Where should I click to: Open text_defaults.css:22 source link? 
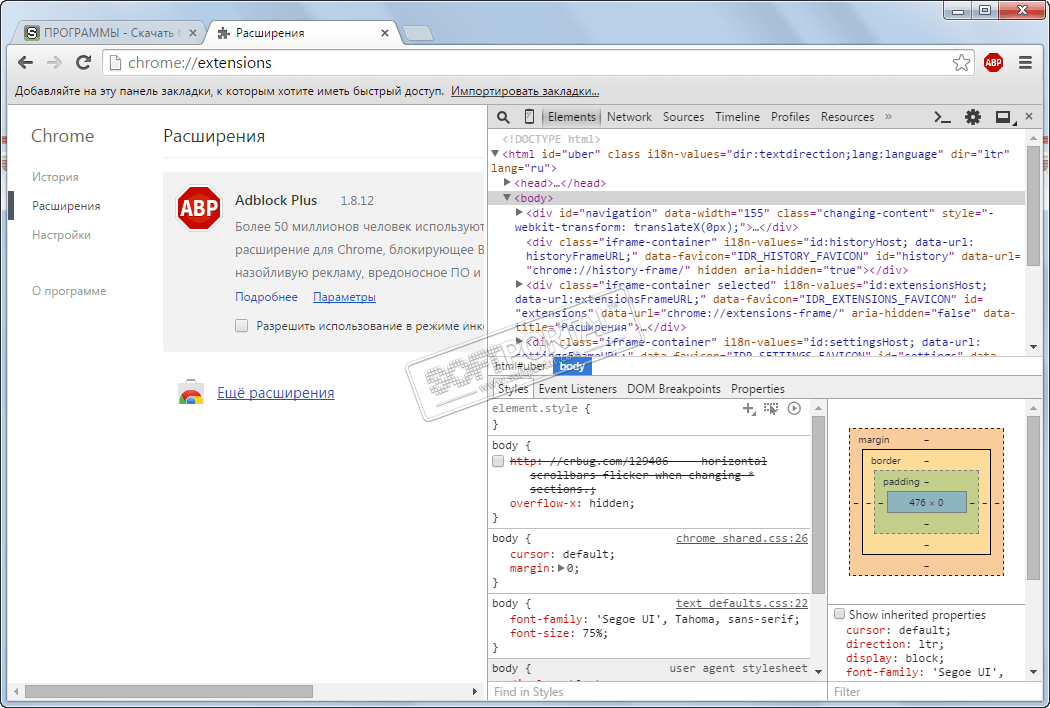coord(741,604)
